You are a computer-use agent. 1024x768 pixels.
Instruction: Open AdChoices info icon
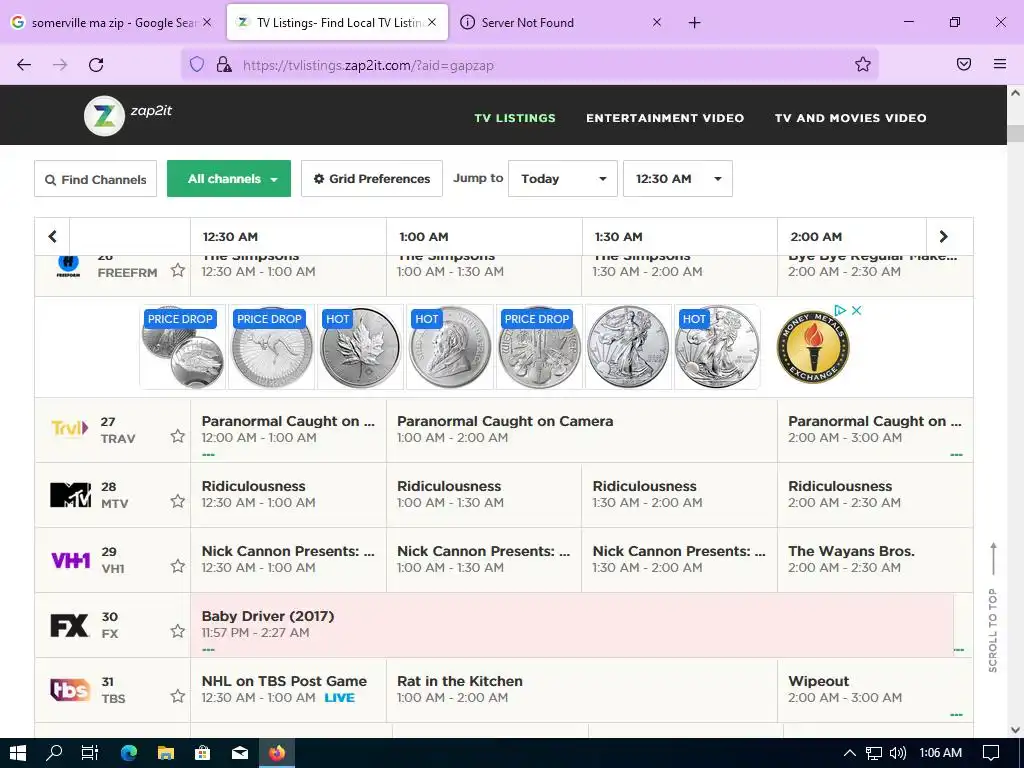840,310
